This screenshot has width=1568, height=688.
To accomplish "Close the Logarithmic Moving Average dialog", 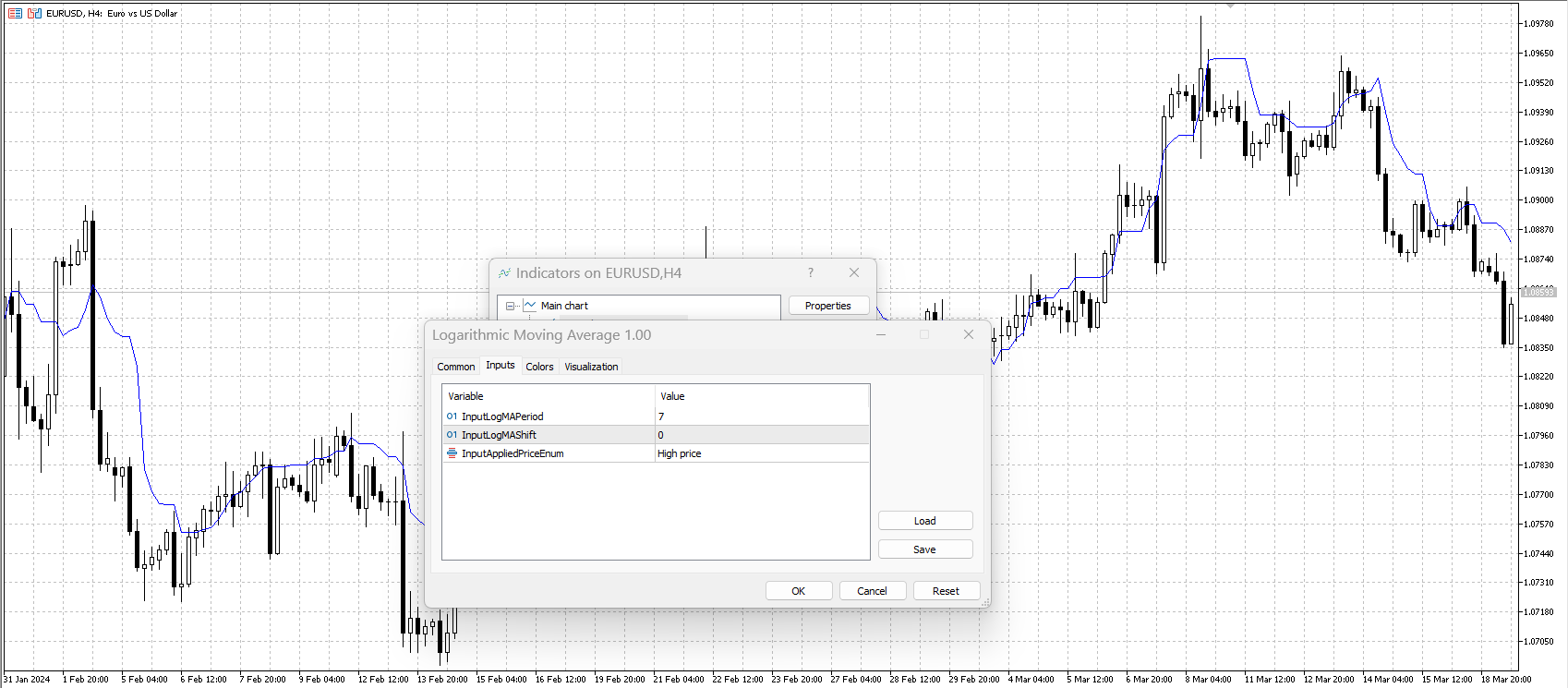I will coord(969,334).
